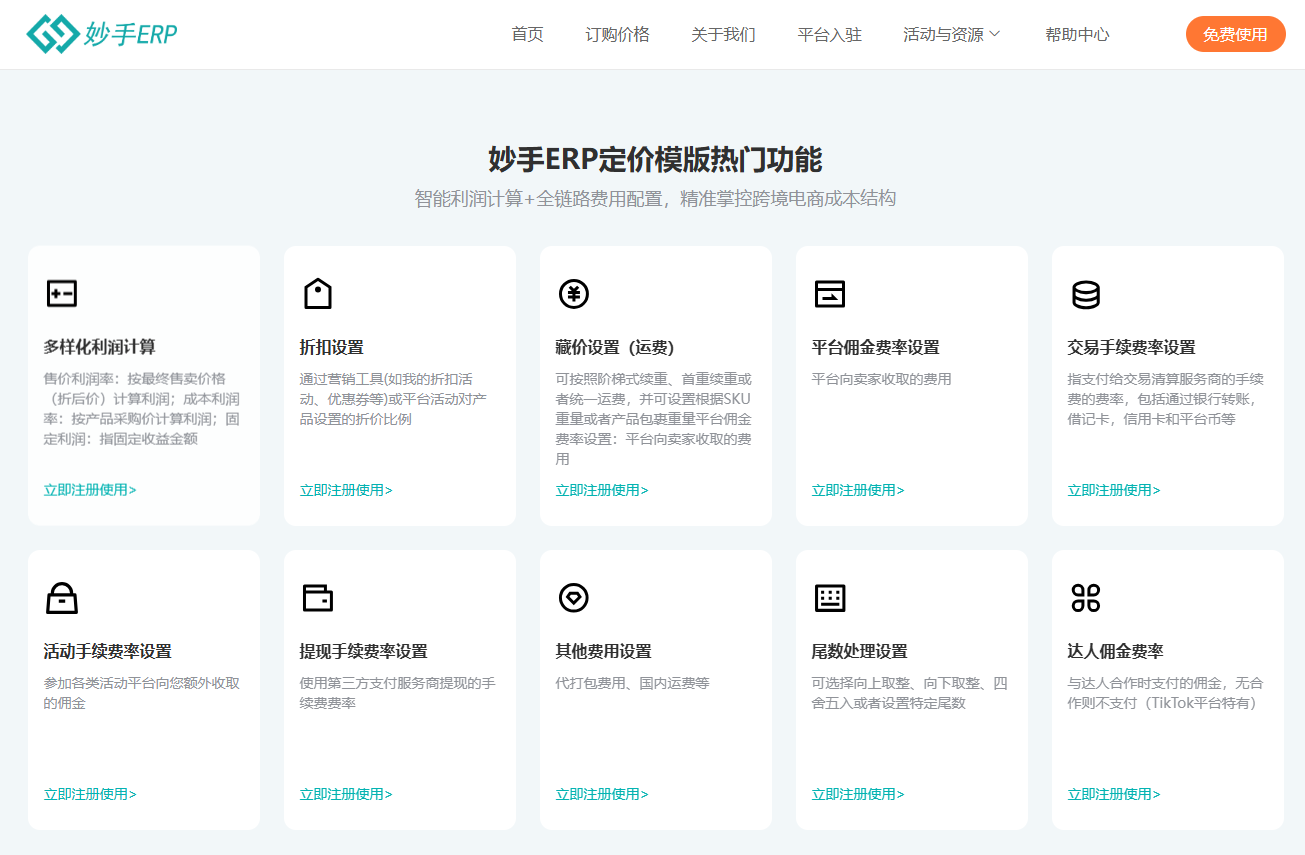Click the 多样化利润计算 card title
The width and height of the screenshot is (1305, 855).
pos(100,347)
